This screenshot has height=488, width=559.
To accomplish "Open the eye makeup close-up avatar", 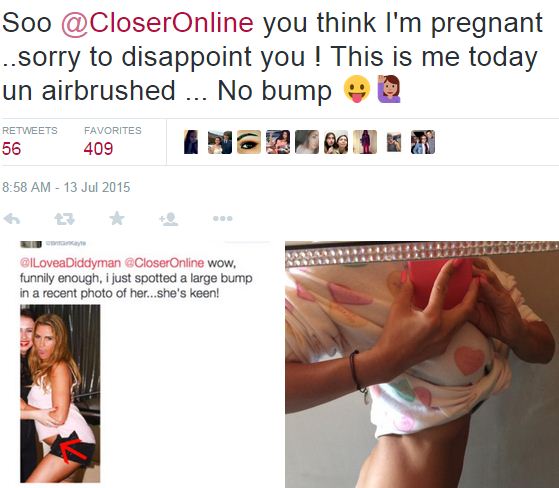I will click(249, 142).
